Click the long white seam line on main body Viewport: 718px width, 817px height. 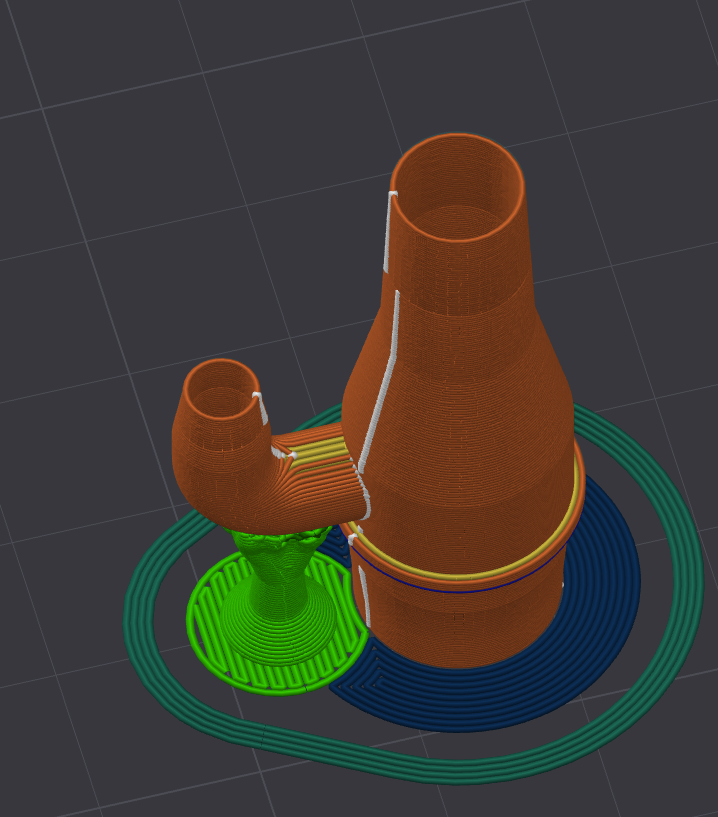coord(384,380)
